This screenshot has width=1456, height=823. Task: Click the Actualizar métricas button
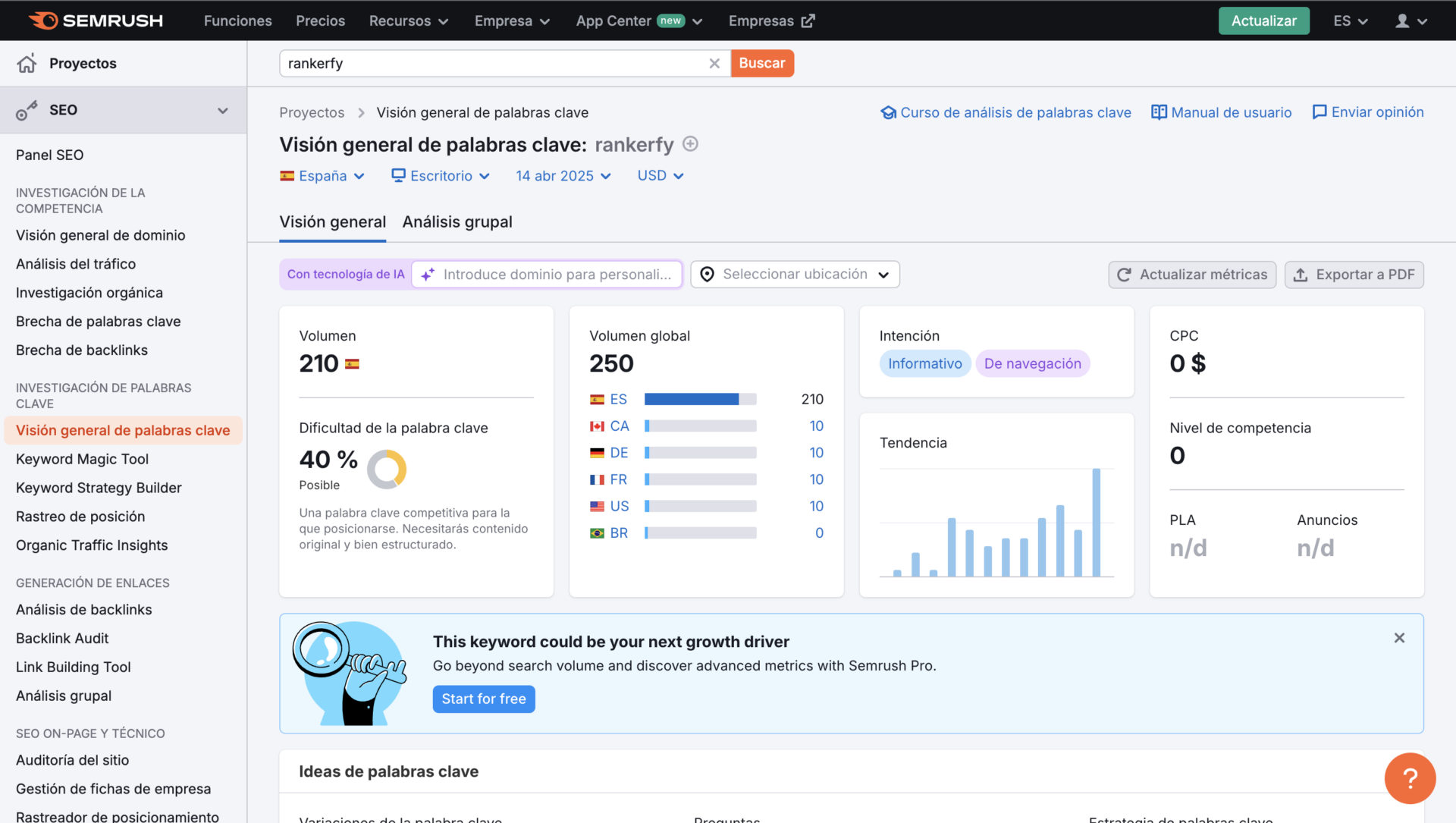(x=1192, y=275)
